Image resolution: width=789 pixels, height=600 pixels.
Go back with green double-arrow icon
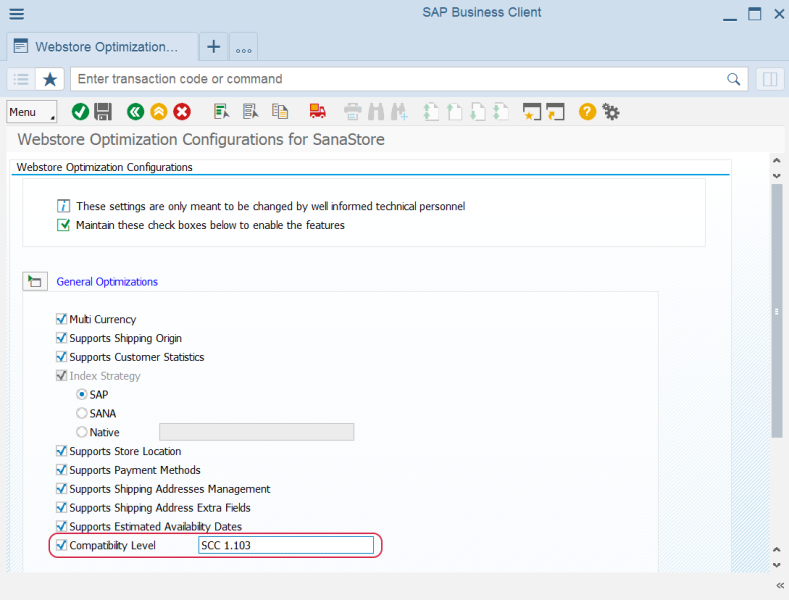point(135,112)
